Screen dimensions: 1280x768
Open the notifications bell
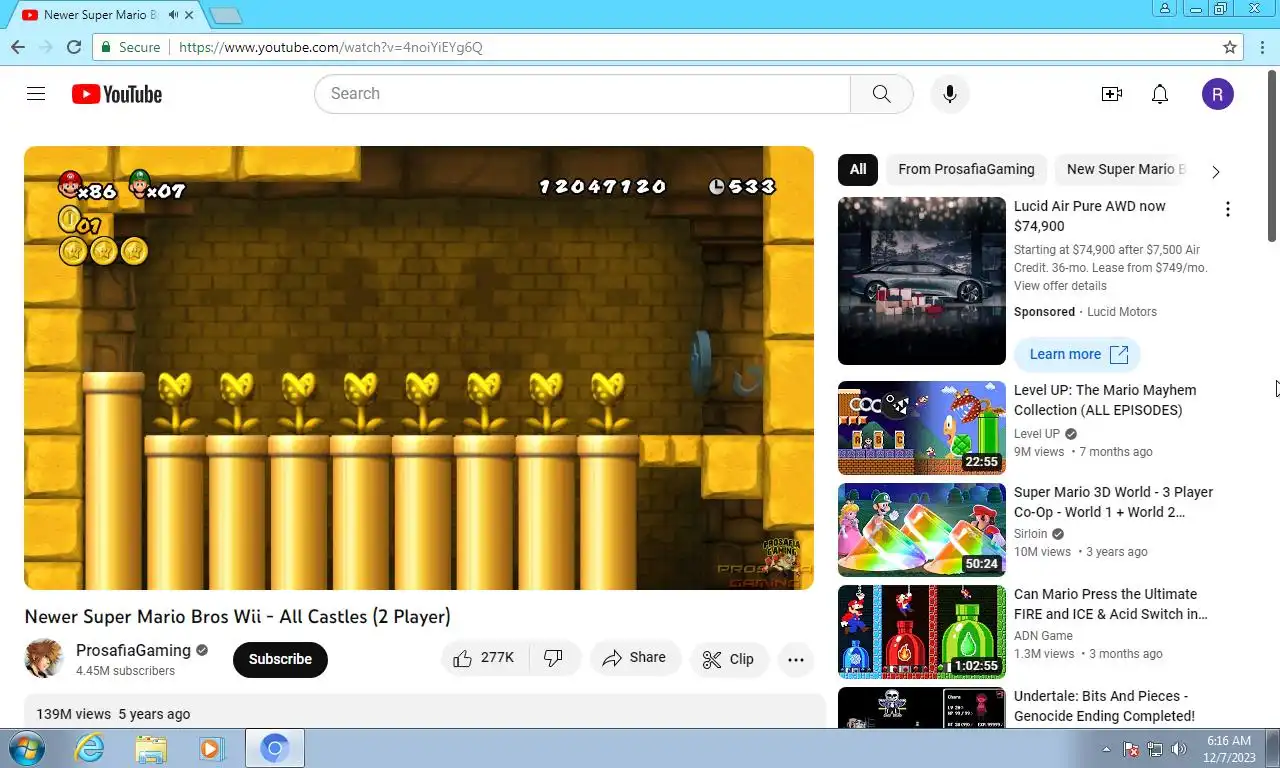pyautogui.click(x=1160, y=94)
